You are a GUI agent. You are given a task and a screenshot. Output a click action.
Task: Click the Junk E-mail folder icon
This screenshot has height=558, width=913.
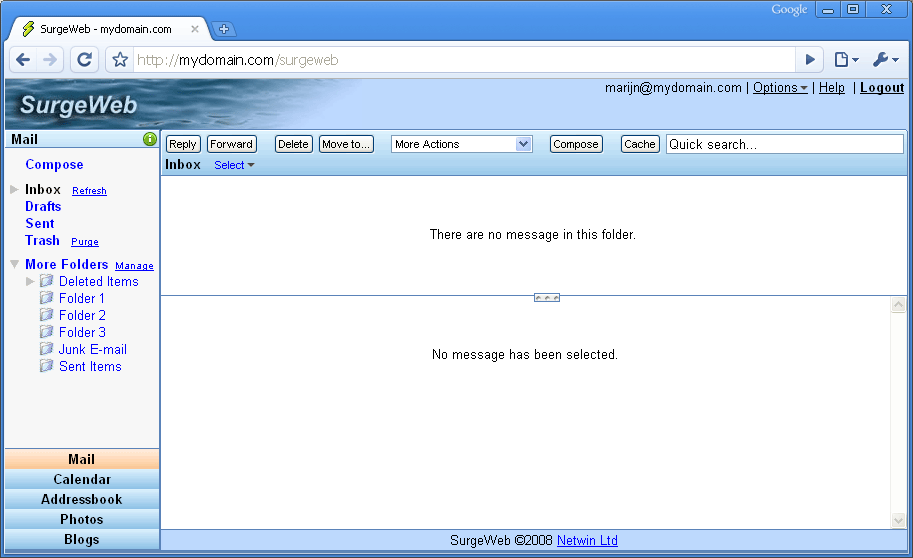point(46,349)
